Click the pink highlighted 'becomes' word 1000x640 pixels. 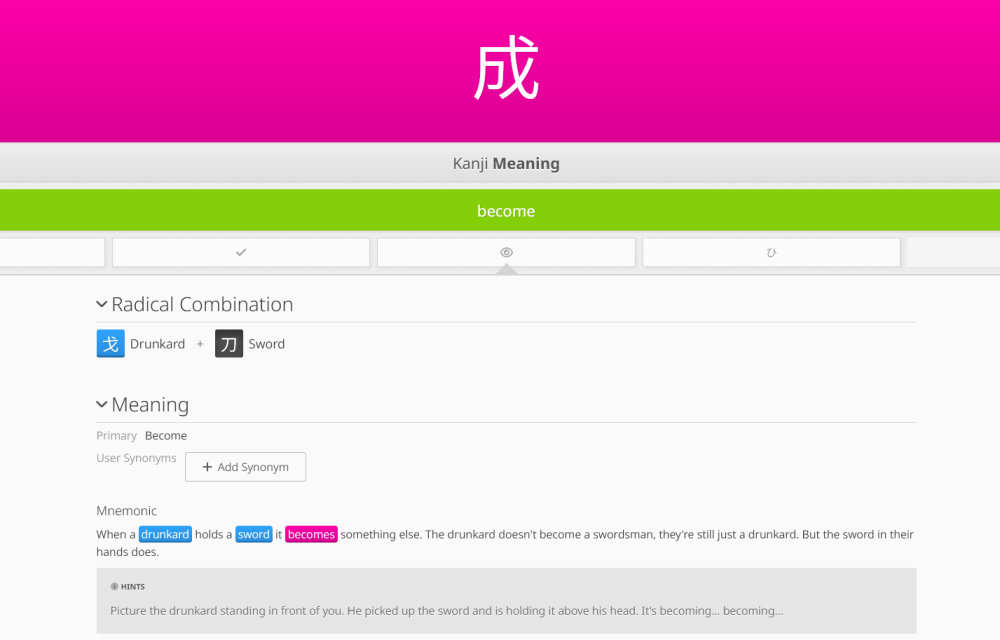[x=311, y=535]
